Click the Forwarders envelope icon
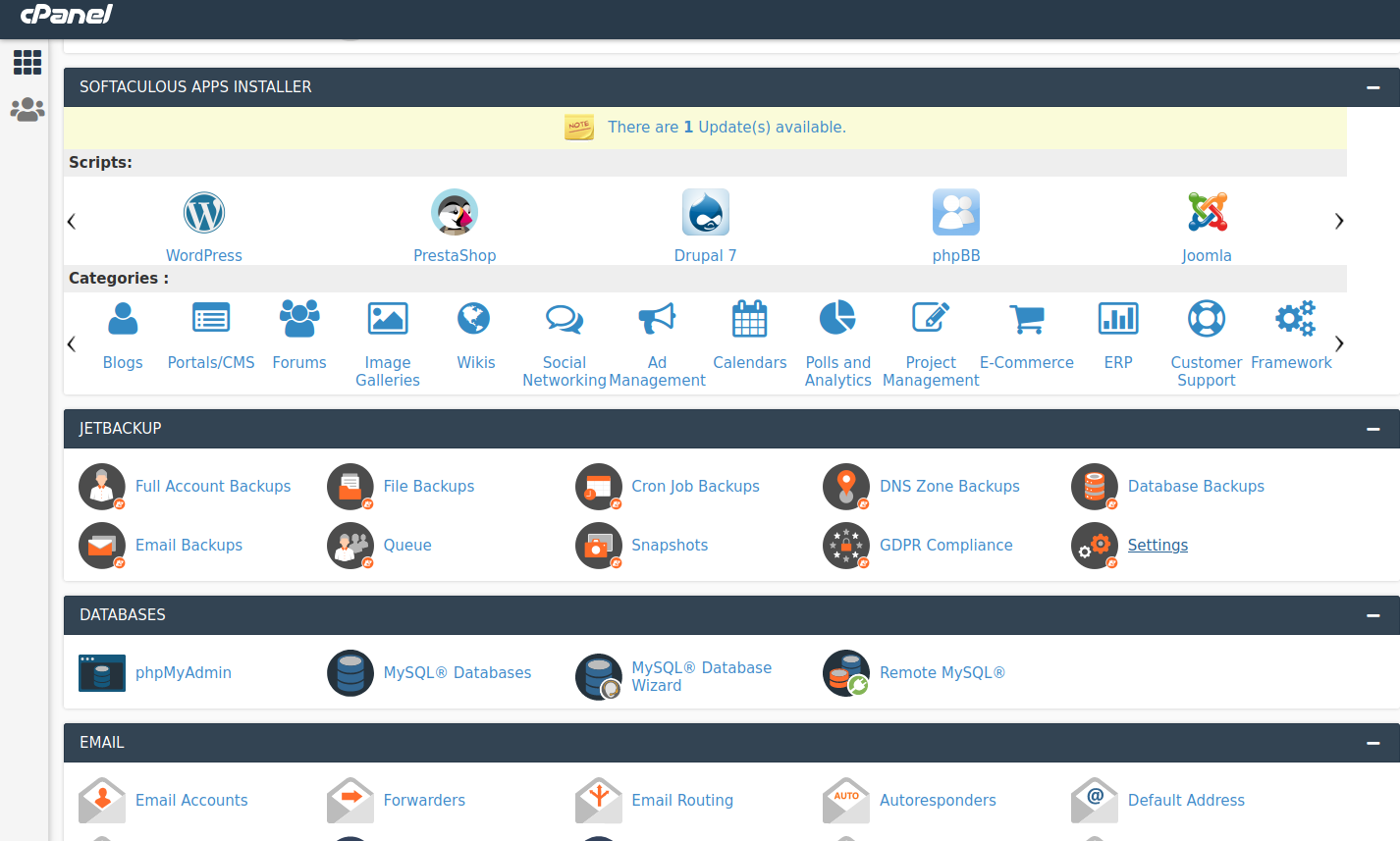 350,801
